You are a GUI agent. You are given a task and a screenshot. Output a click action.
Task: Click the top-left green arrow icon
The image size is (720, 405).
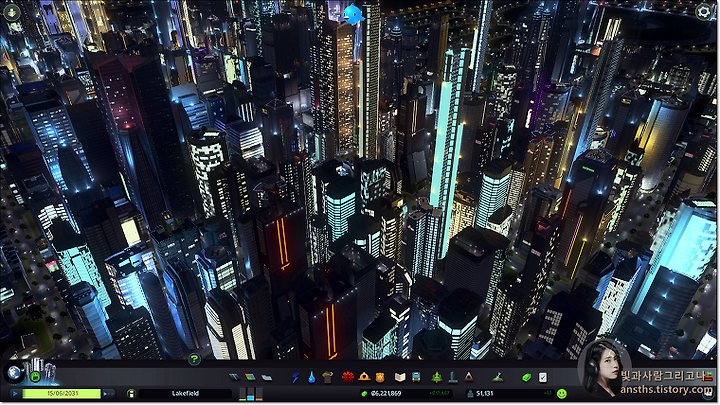pos(11,12)
